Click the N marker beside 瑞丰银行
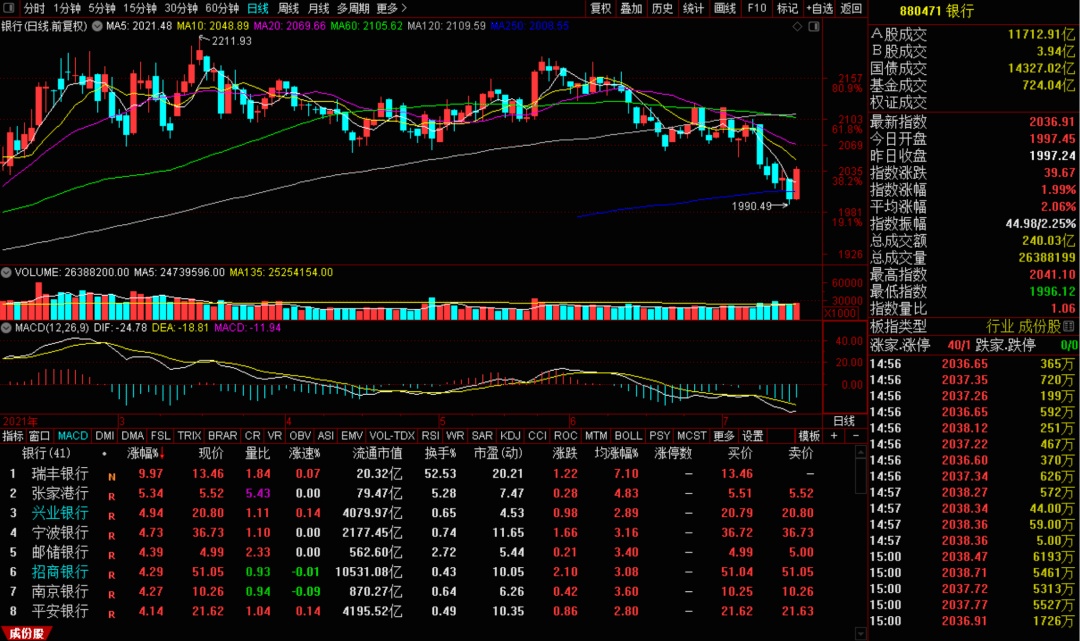Viewport: 1080px width, 641px height. [x=112, y=476]
